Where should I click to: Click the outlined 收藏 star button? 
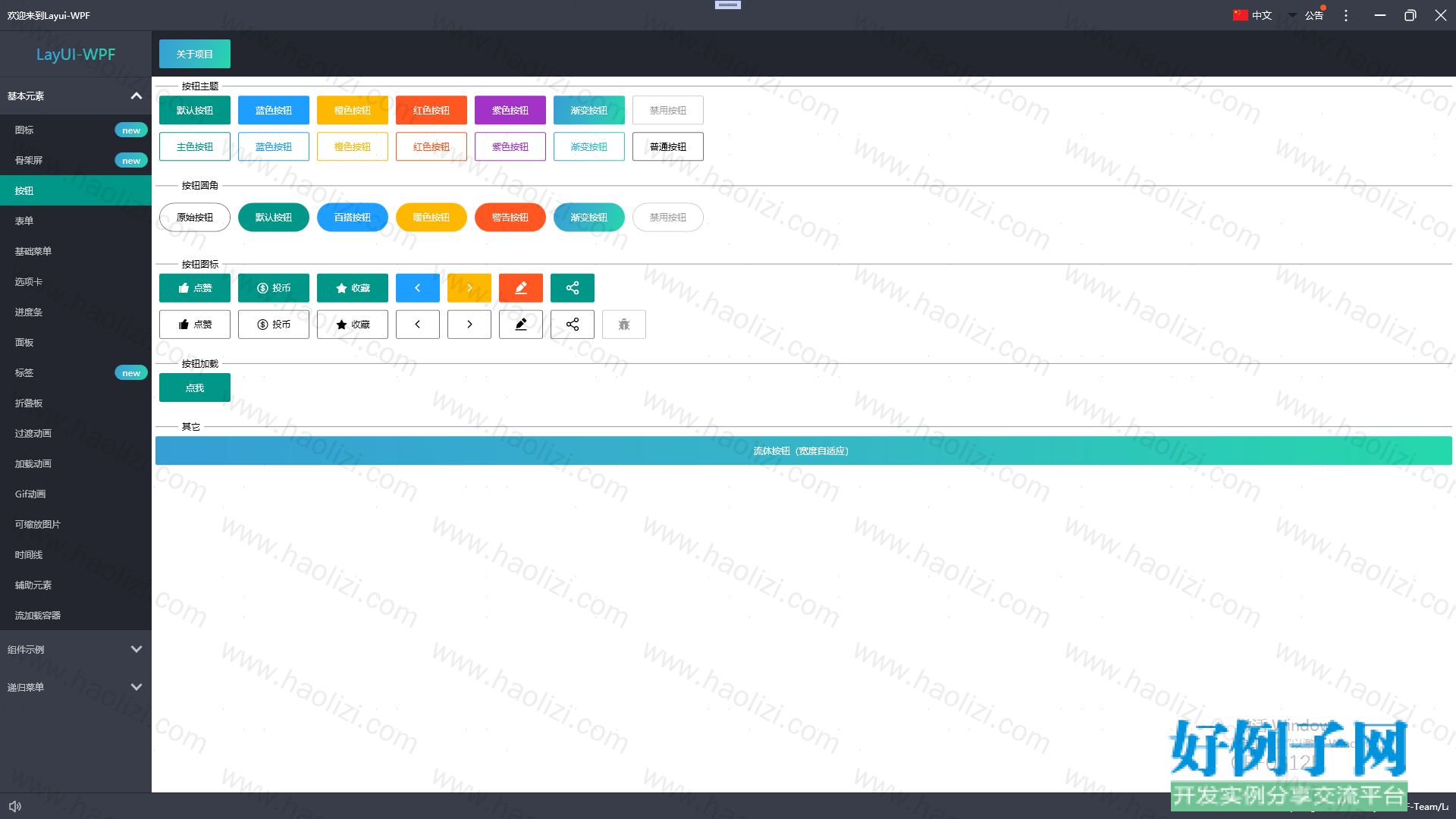pos(353,325)
